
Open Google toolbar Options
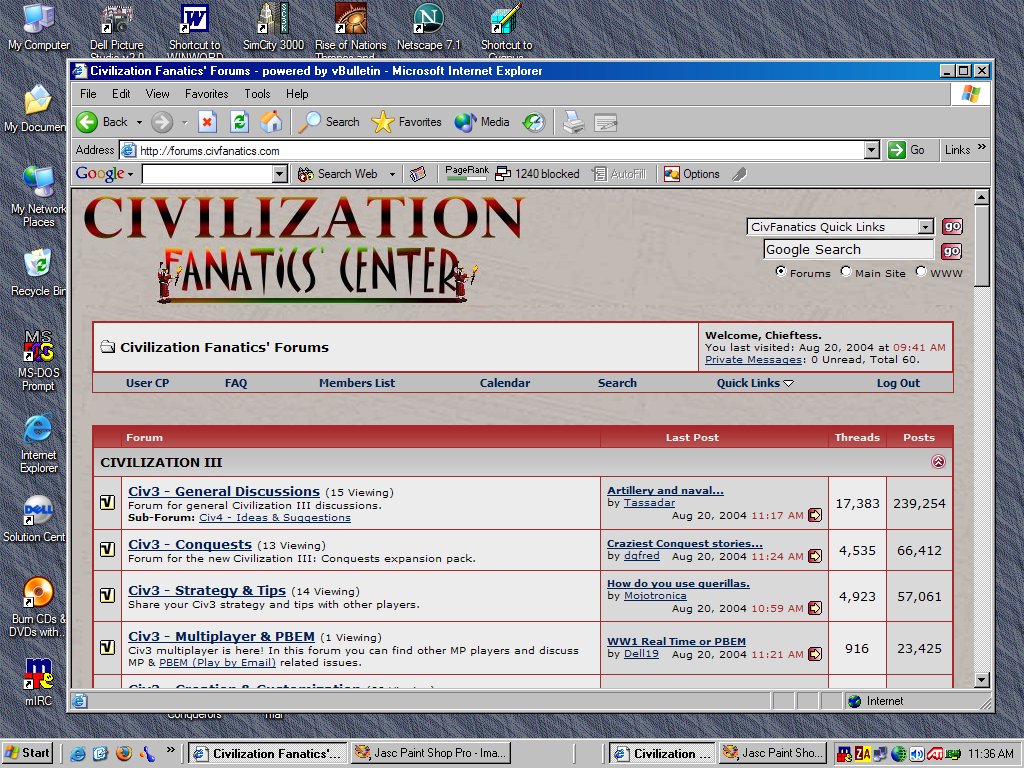(692, 174)
